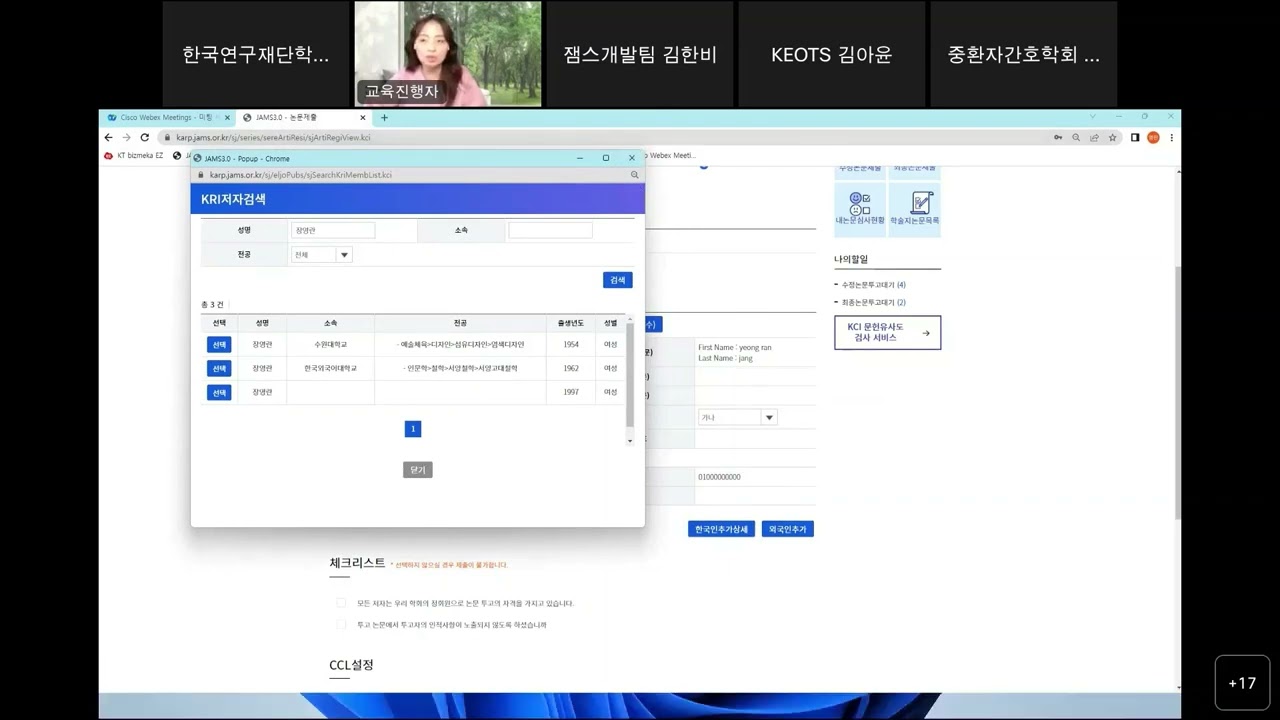Check the second checklist box about personal information

pos(341,625)
